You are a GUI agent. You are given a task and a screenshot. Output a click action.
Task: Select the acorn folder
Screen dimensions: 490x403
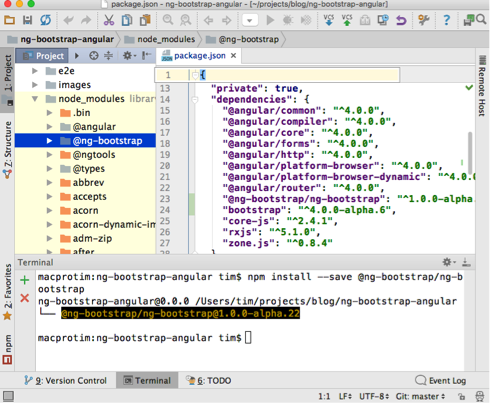click(85, 211)
